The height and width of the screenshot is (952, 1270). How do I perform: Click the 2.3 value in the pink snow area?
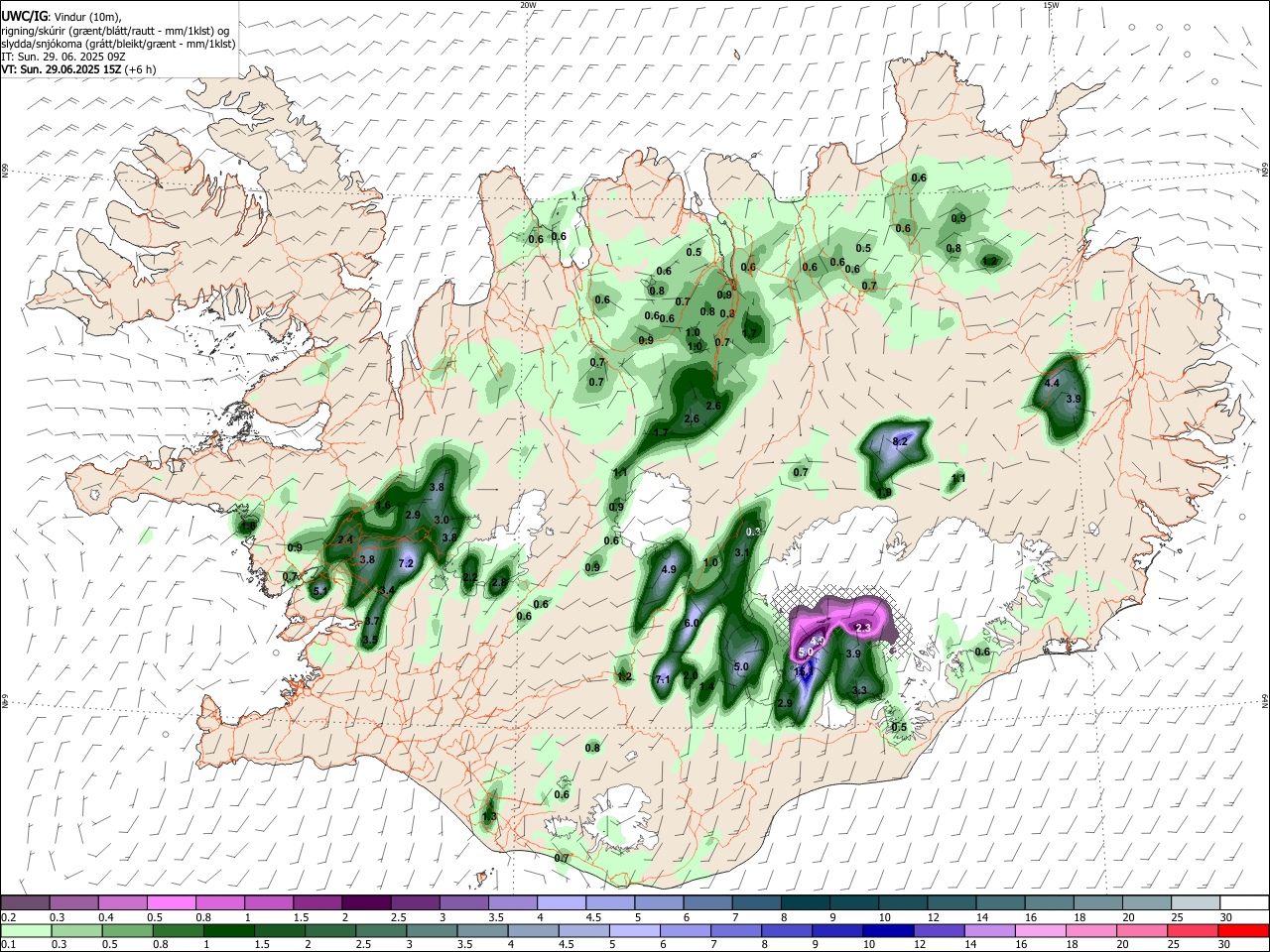863,628
